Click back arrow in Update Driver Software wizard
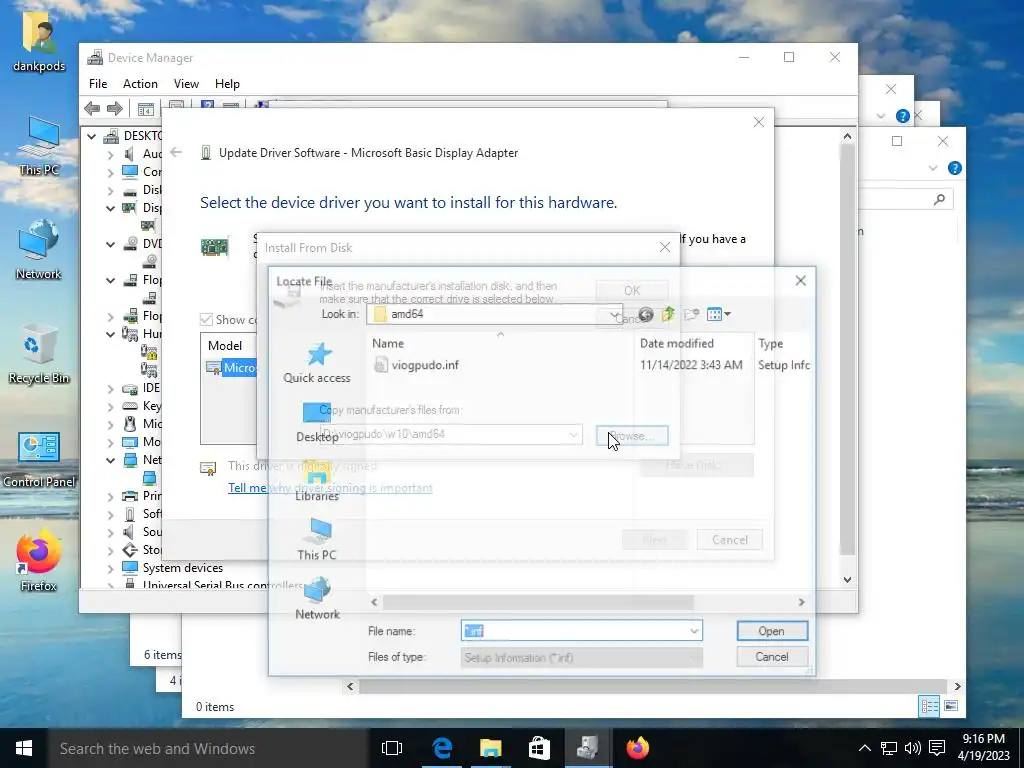 click(176, 152)
